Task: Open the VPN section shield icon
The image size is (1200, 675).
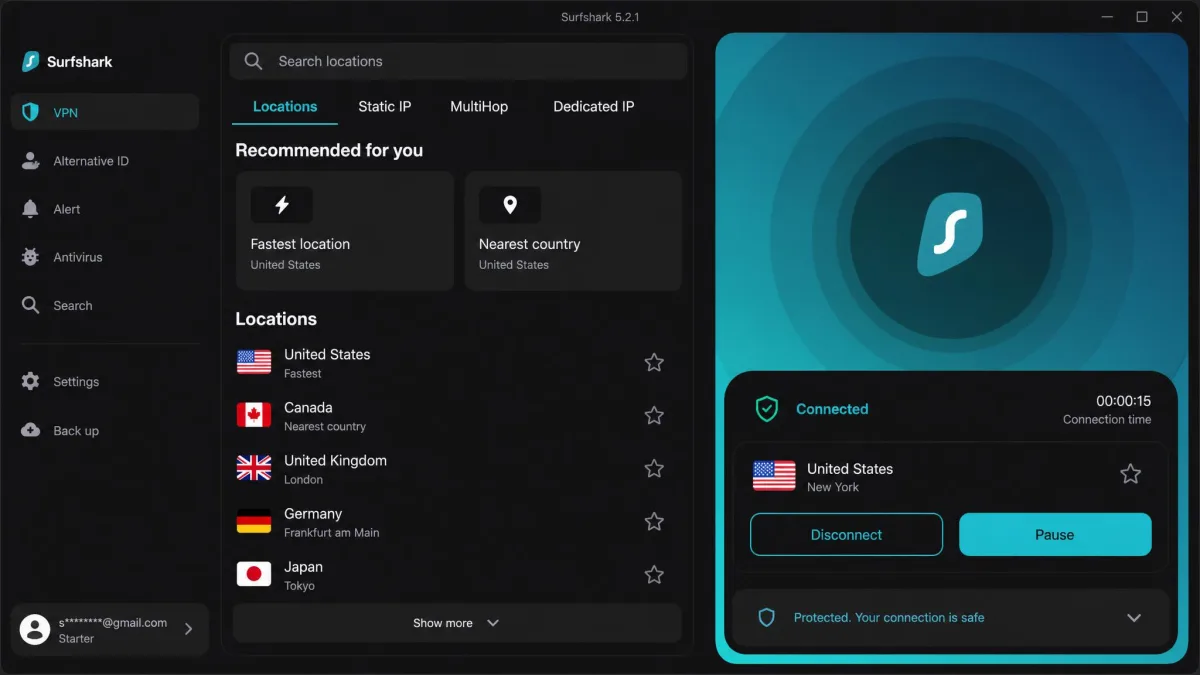Action: (31, 112)
